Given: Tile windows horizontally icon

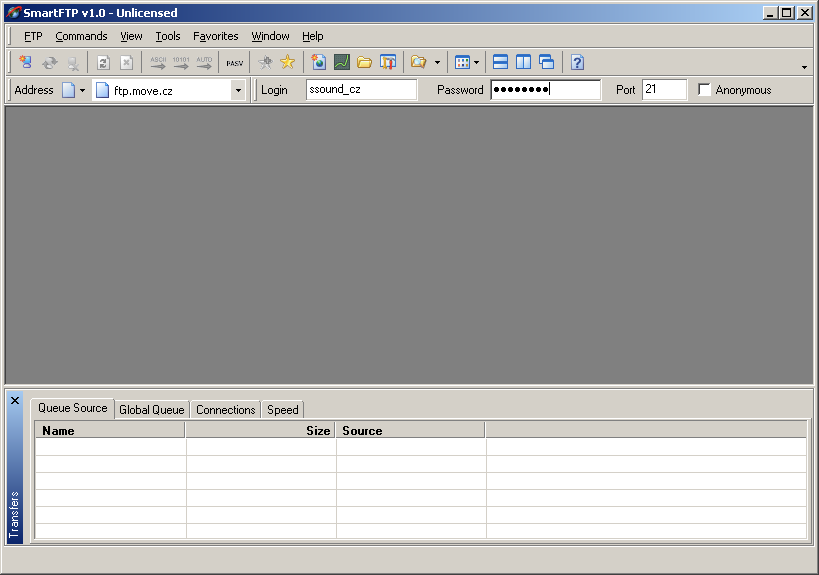Looking at the screenshot, I should click(500, 62).
